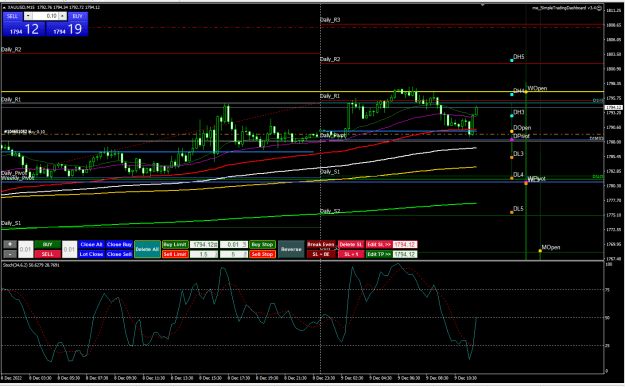This screenshot has width=625, height=387.
Task: Click the Close Sell button
Action: point(119,254)
